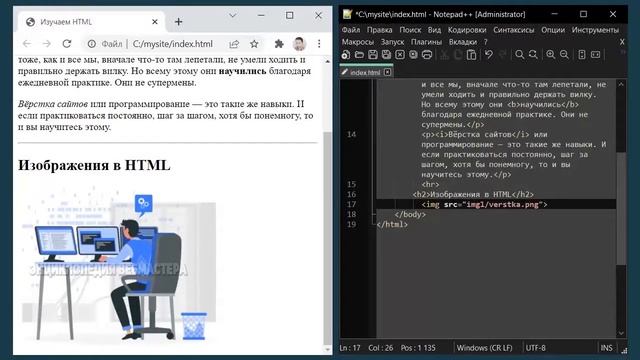Open the Файл menu in Notepad++

coord(351,30)
